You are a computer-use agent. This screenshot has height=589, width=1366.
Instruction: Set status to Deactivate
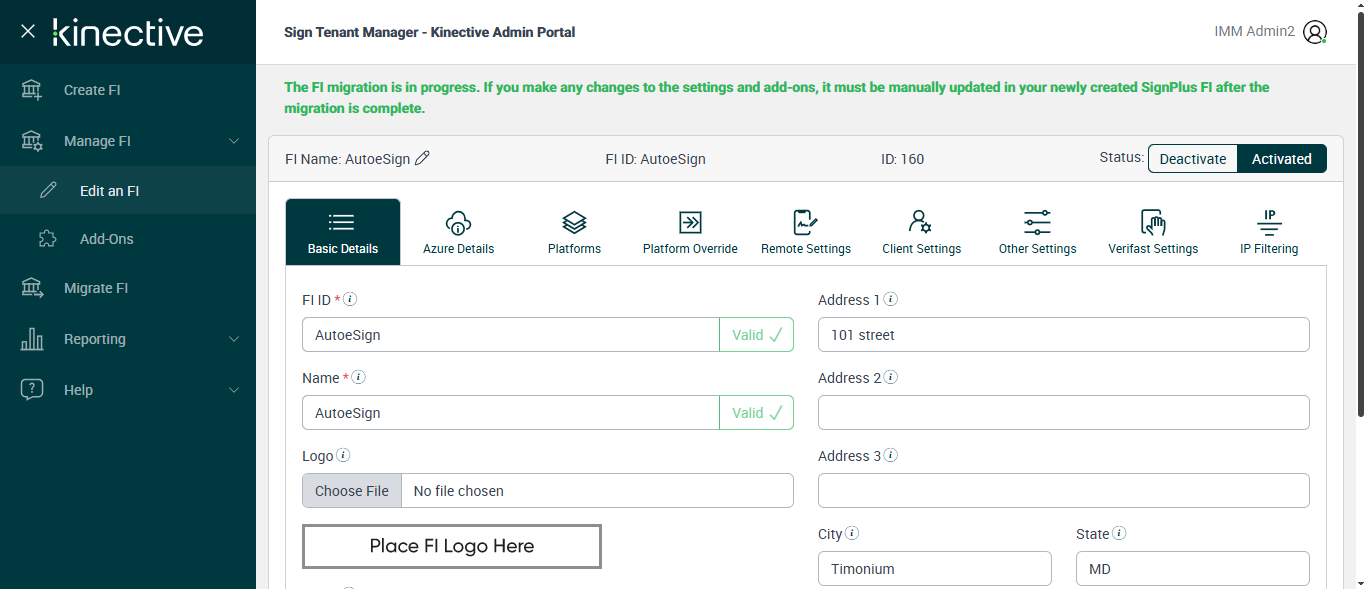[1192, 159]
